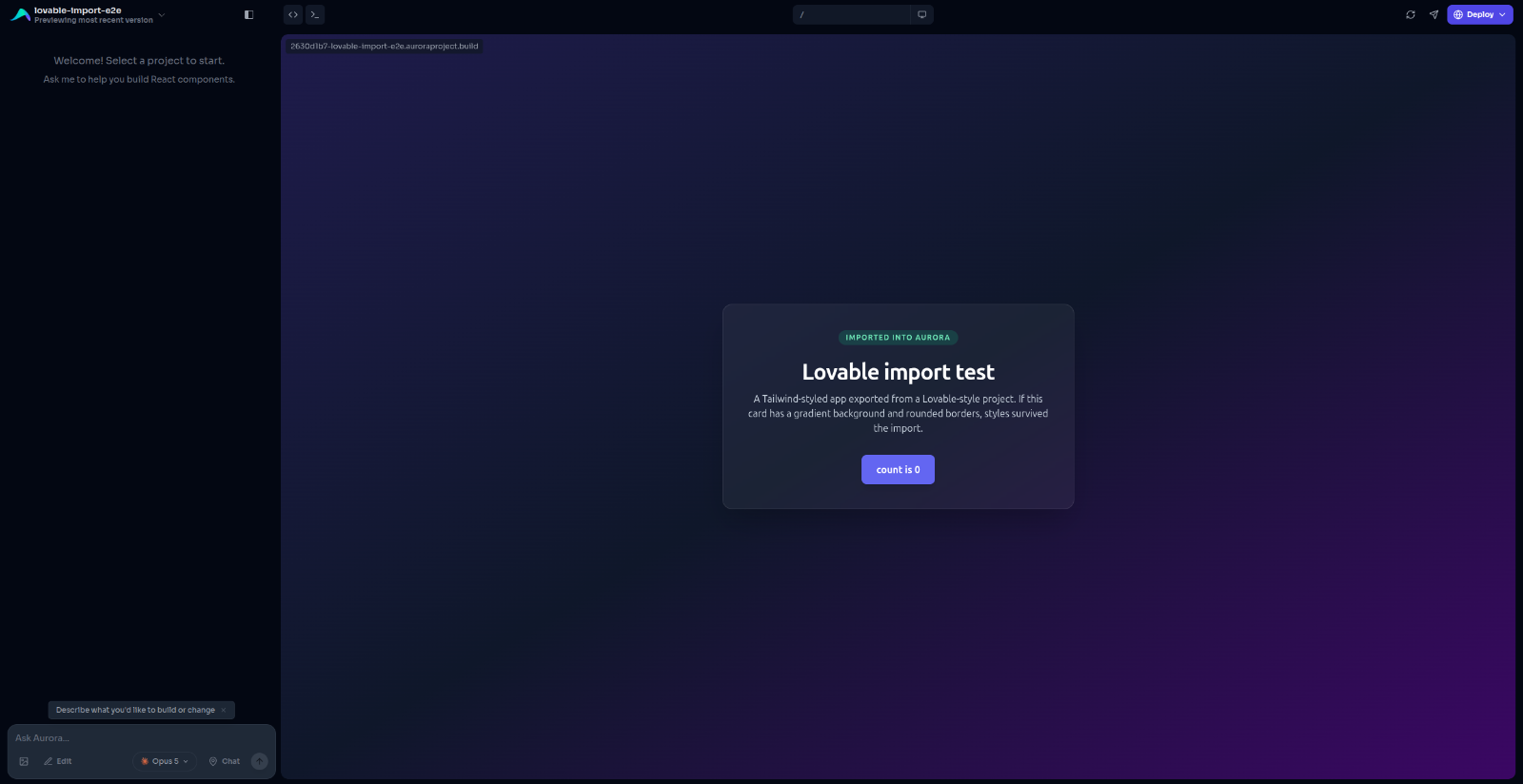Toggle Chat mode
1523x784 pixels.
tap(225, 761)
